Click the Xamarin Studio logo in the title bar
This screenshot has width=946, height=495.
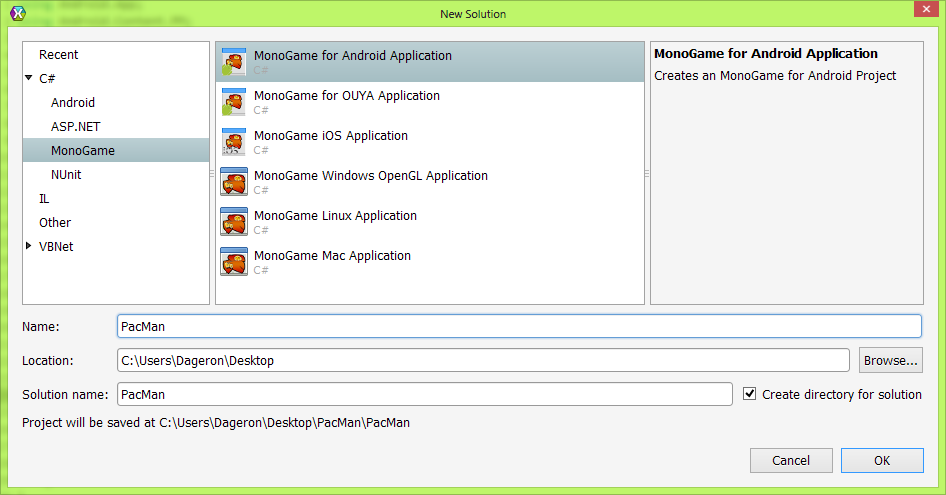pos(18,13)
